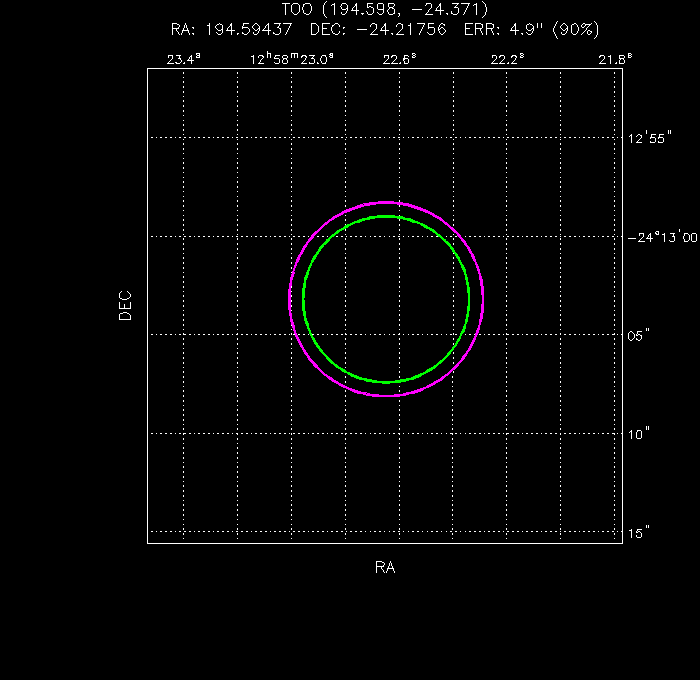
Task: Click the center of the green circle
Action: (x=386, y=299)
